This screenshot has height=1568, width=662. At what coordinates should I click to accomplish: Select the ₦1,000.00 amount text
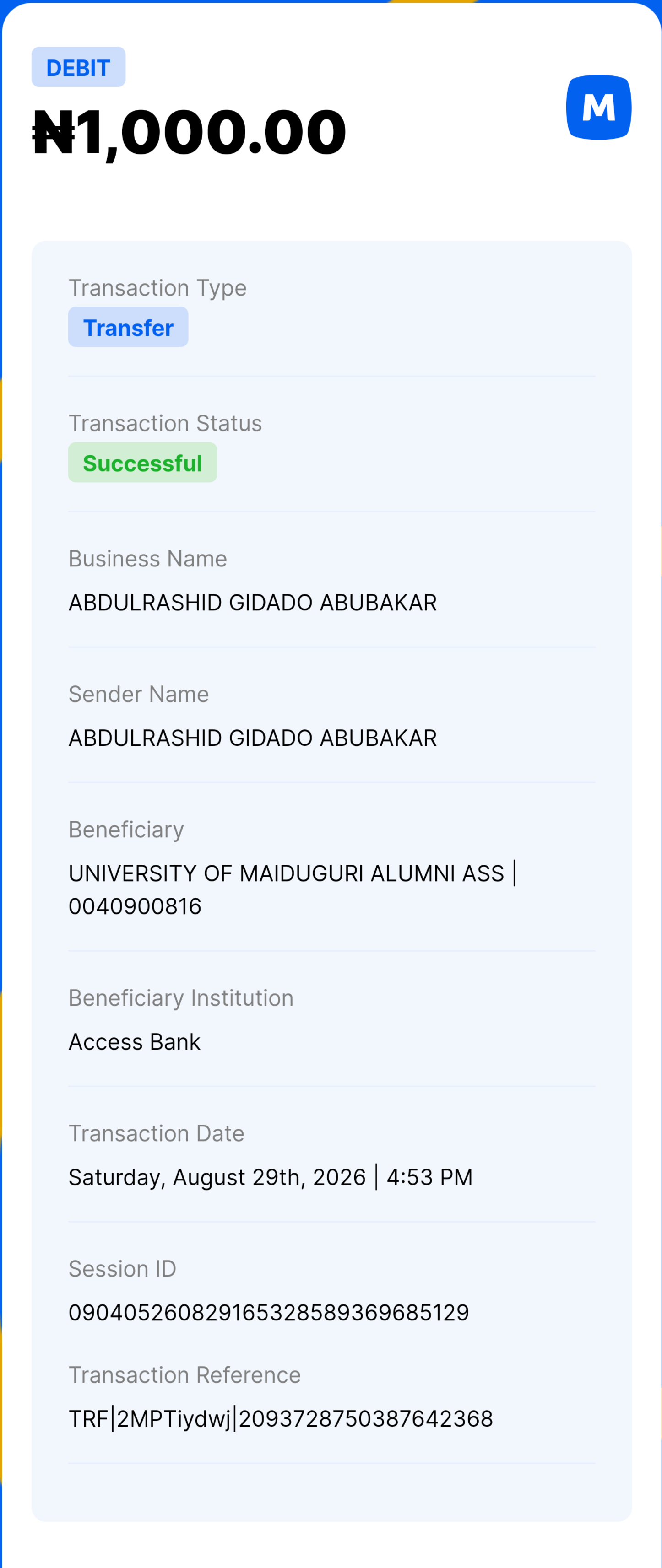tap(190, 131)
